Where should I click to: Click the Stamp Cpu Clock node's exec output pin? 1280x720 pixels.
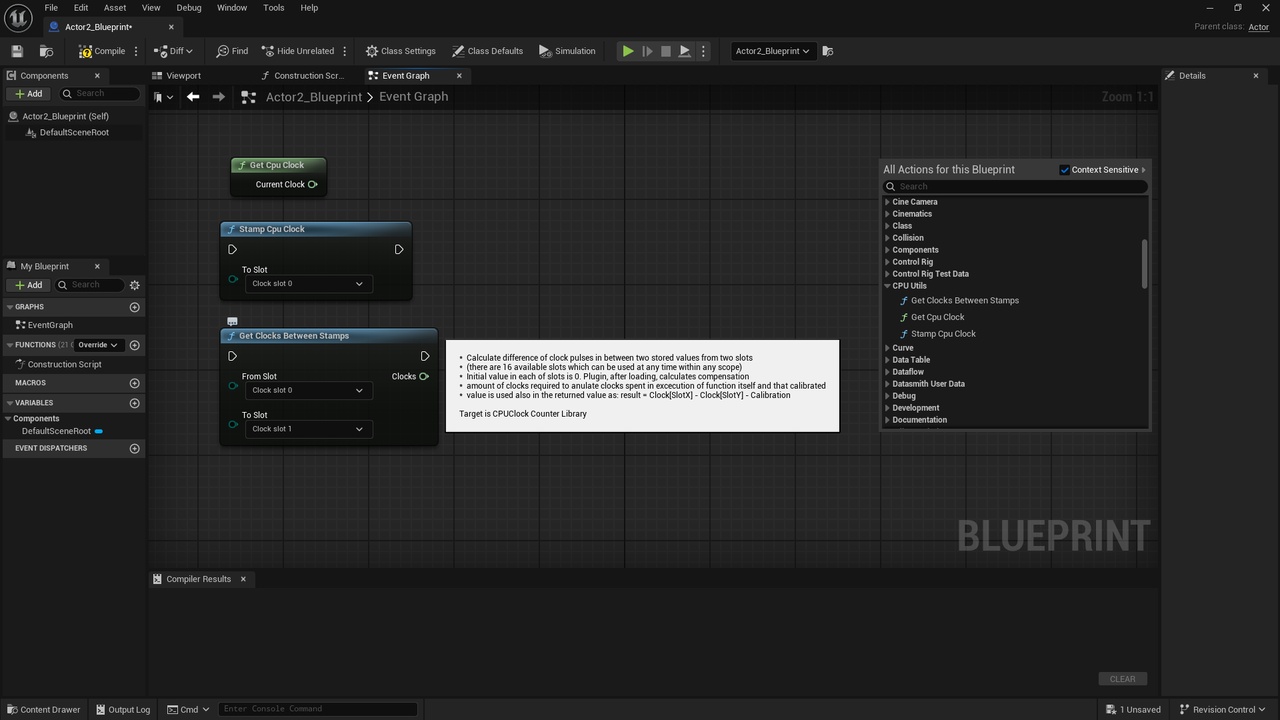(x=398, y=249)
